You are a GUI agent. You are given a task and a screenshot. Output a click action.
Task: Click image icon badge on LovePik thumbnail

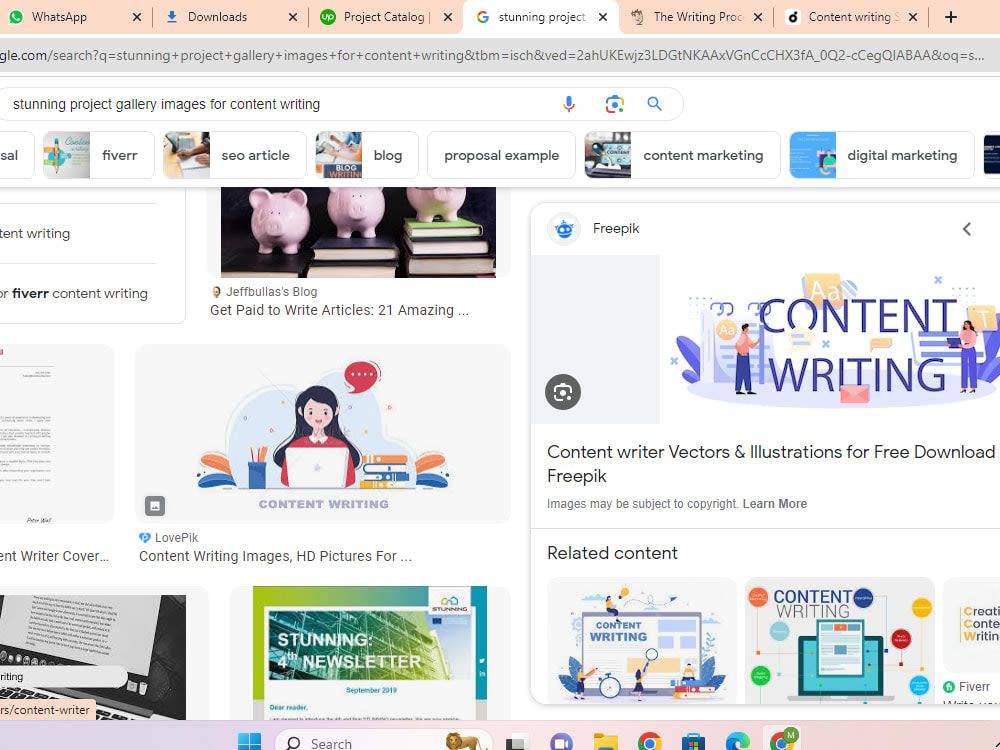pyautogui.click(x=154, y=506)
